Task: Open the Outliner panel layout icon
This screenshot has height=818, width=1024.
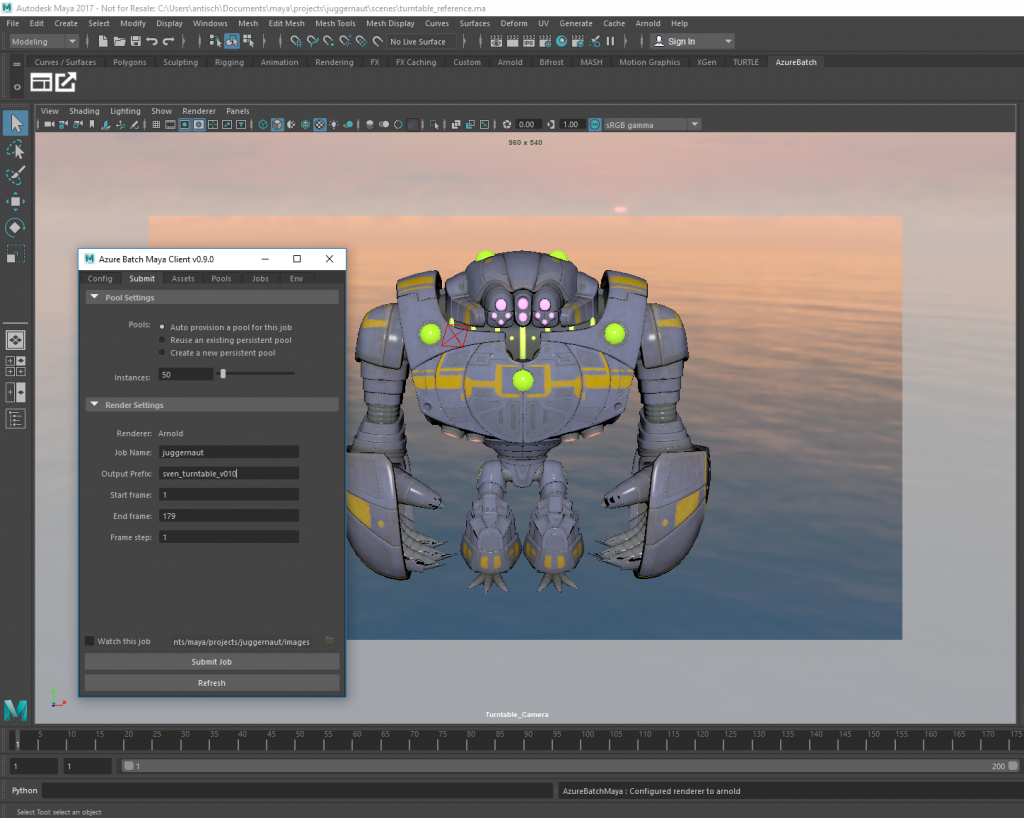Action: pyautogui.click(x=16, y=419)
